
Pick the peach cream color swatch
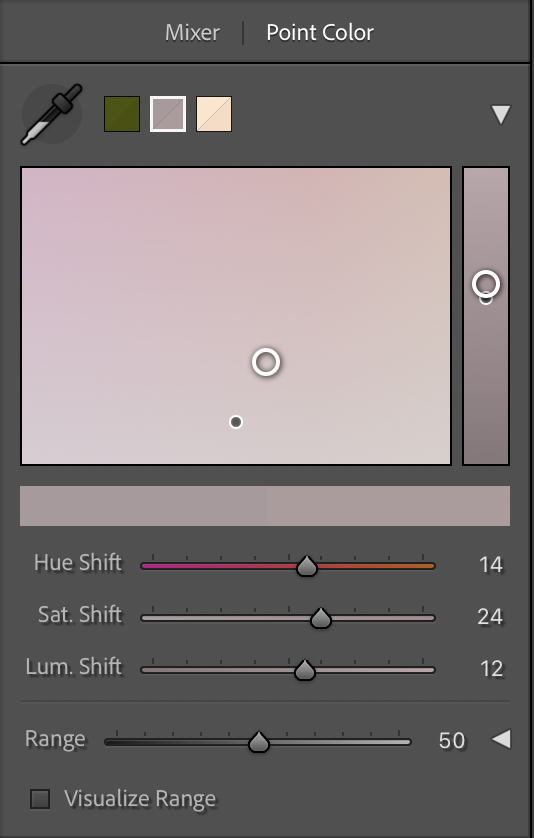coord(214,114)
